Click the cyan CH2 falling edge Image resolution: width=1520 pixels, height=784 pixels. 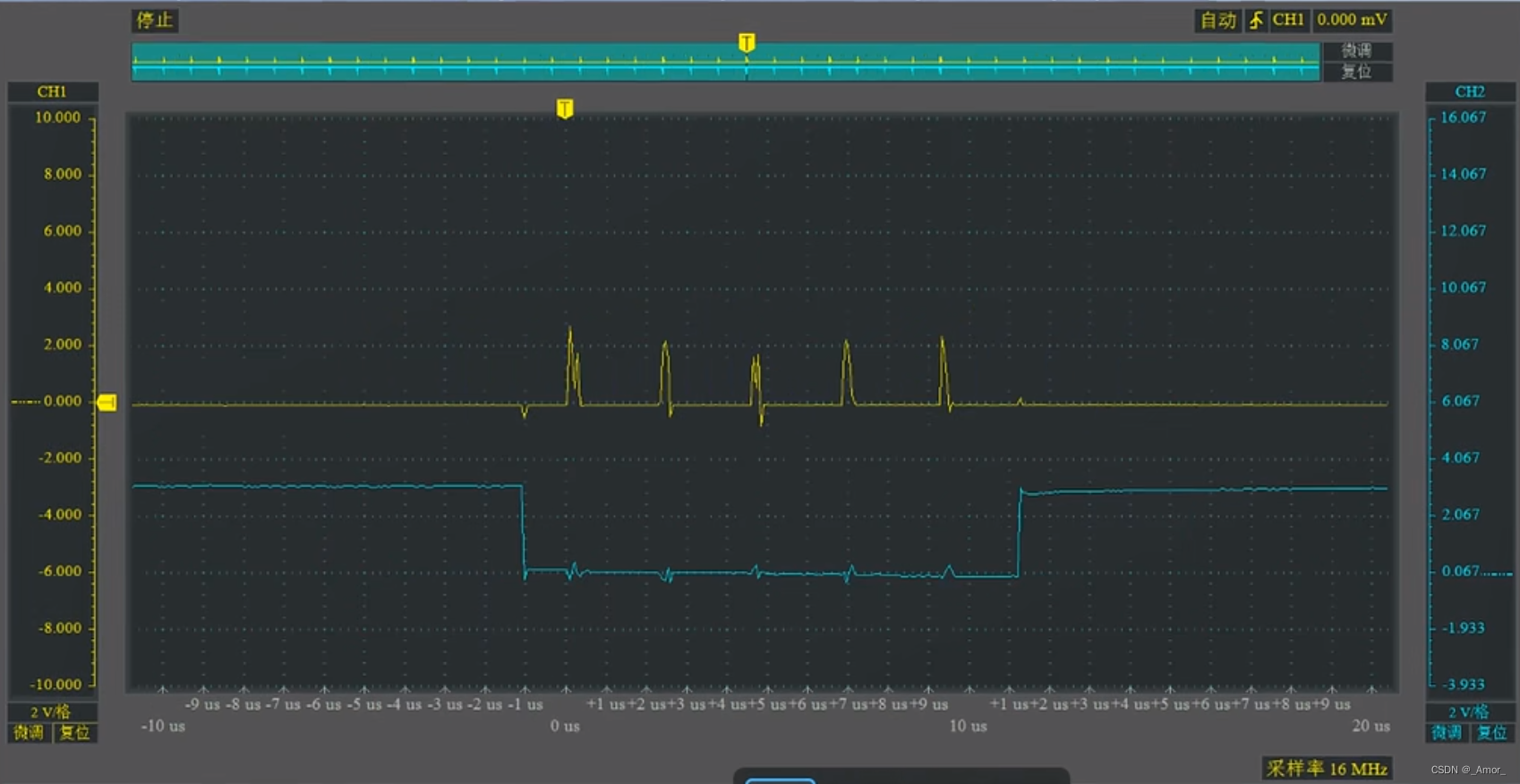tap(523, 532)
